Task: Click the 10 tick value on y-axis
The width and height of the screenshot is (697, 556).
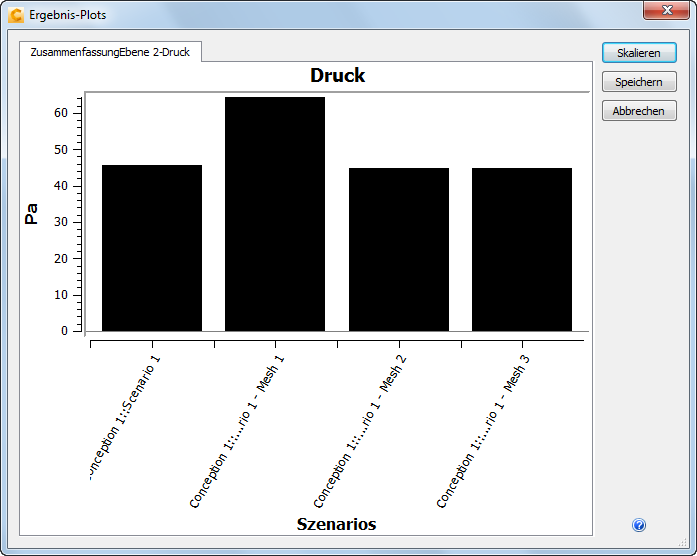Action: click(x=61, y=295)
